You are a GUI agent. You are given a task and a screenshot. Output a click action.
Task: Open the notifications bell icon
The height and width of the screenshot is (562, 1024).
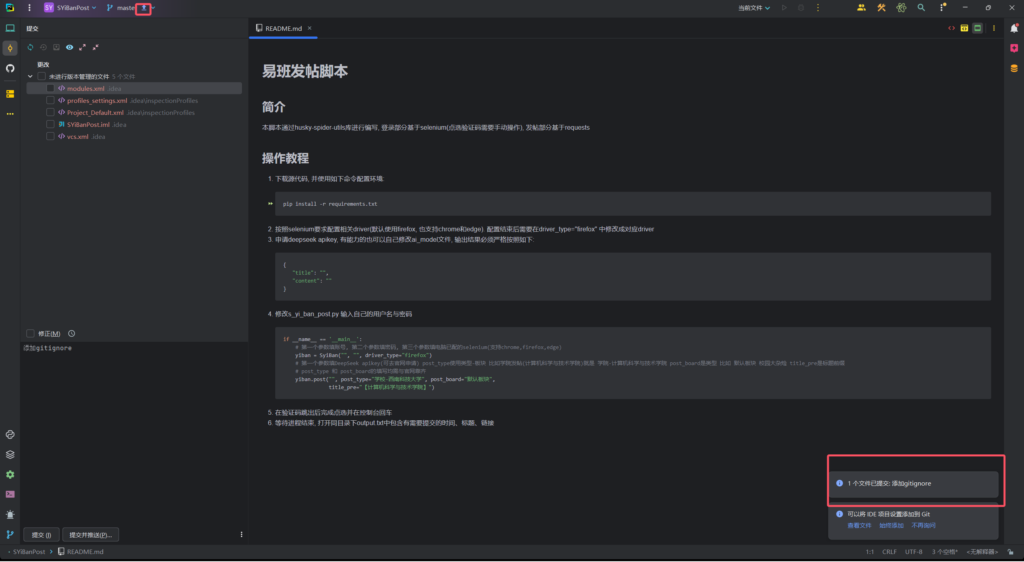pos(1013,28)
